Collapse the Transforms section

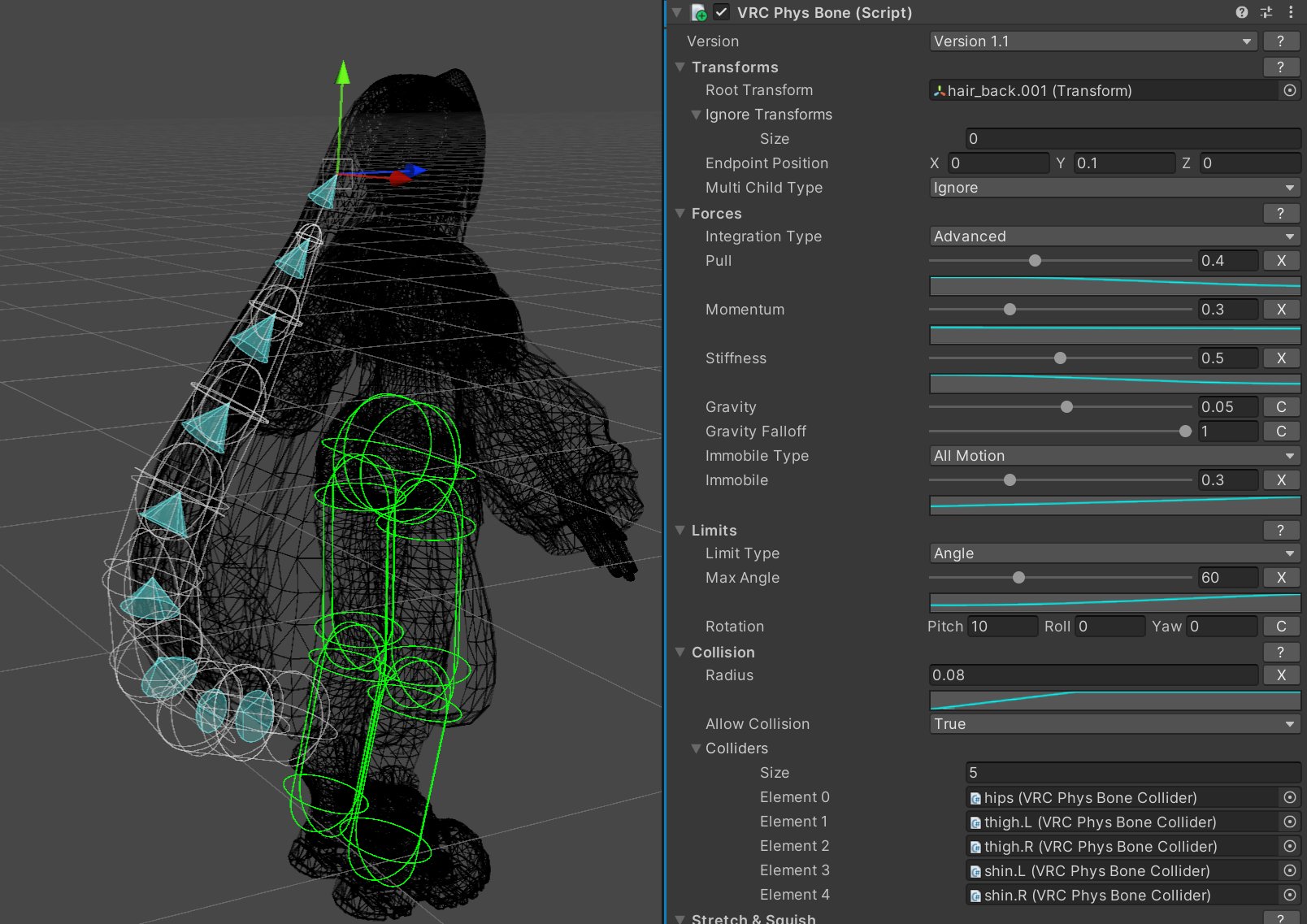tap(680, 67)
